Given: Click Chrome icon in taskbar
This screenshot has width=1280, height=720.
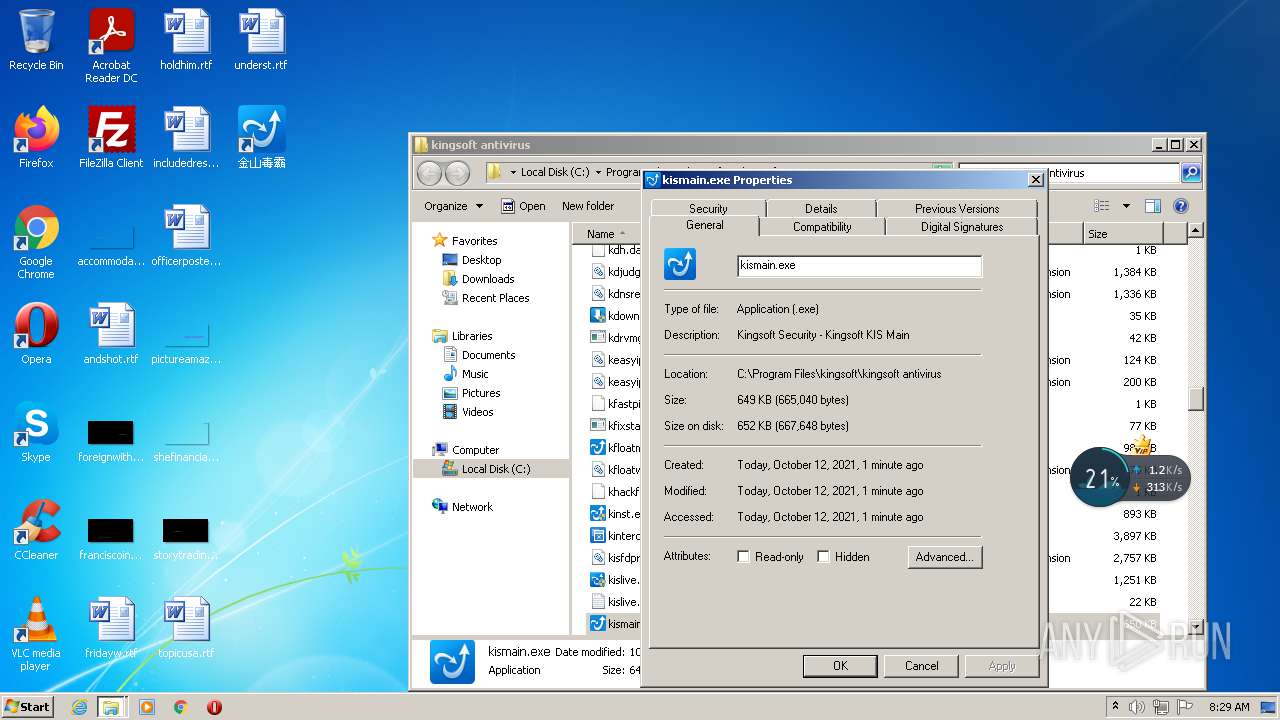Looking at the screenshot, I should (180, 707).
